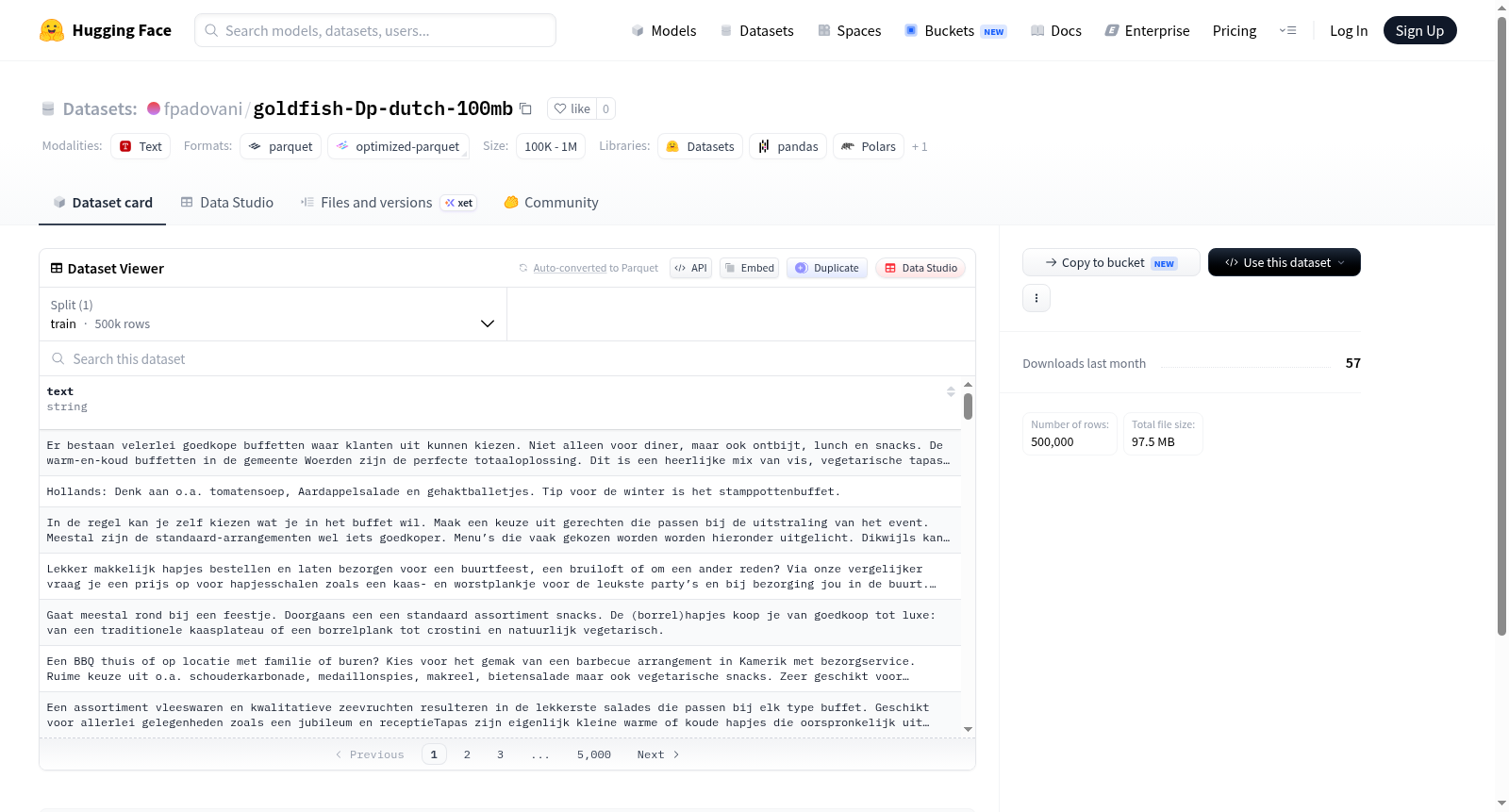This screenshot has height=812, width=1509.
Task: Click the search magnifier in dataset search
Action: click(58, 358)
